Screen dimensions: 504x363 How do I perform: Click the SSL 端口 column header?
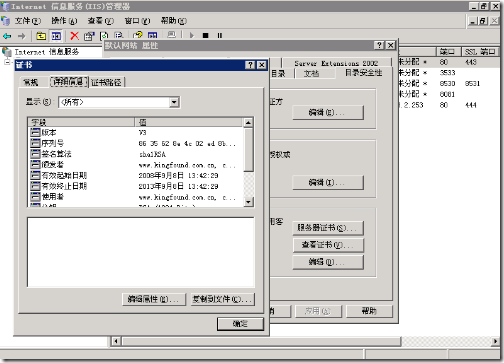(480, 51)
